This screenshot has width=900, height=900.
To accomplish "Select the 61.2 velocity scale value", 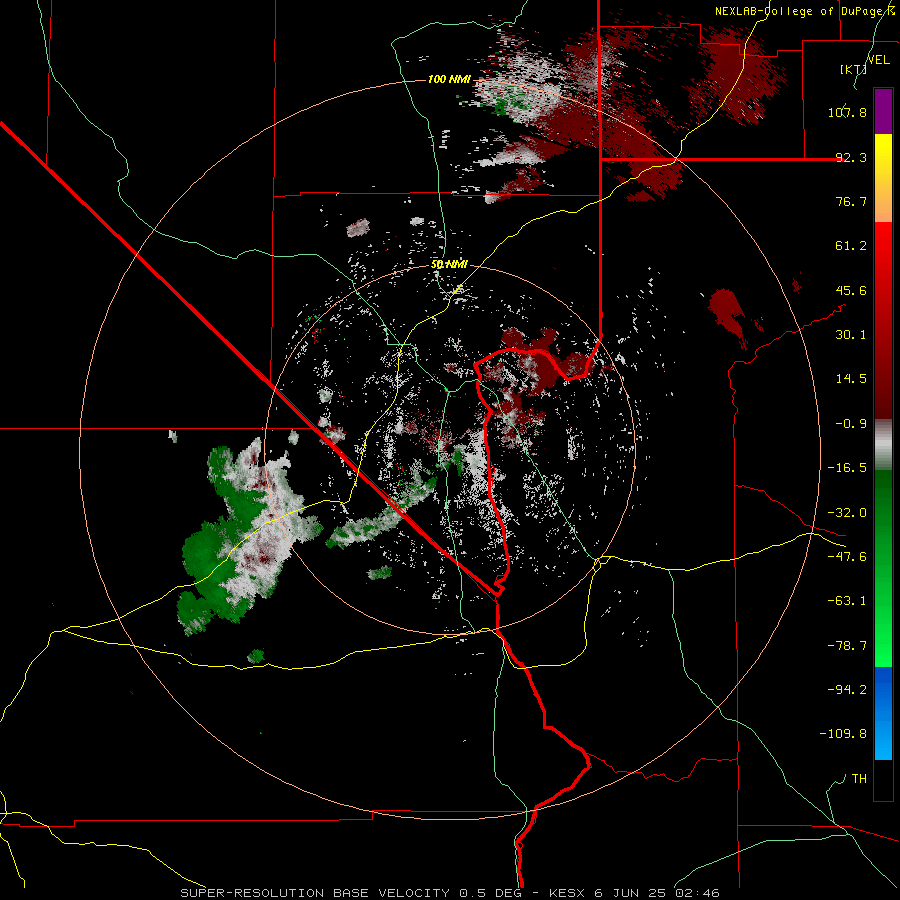I will tap(851, 246).
